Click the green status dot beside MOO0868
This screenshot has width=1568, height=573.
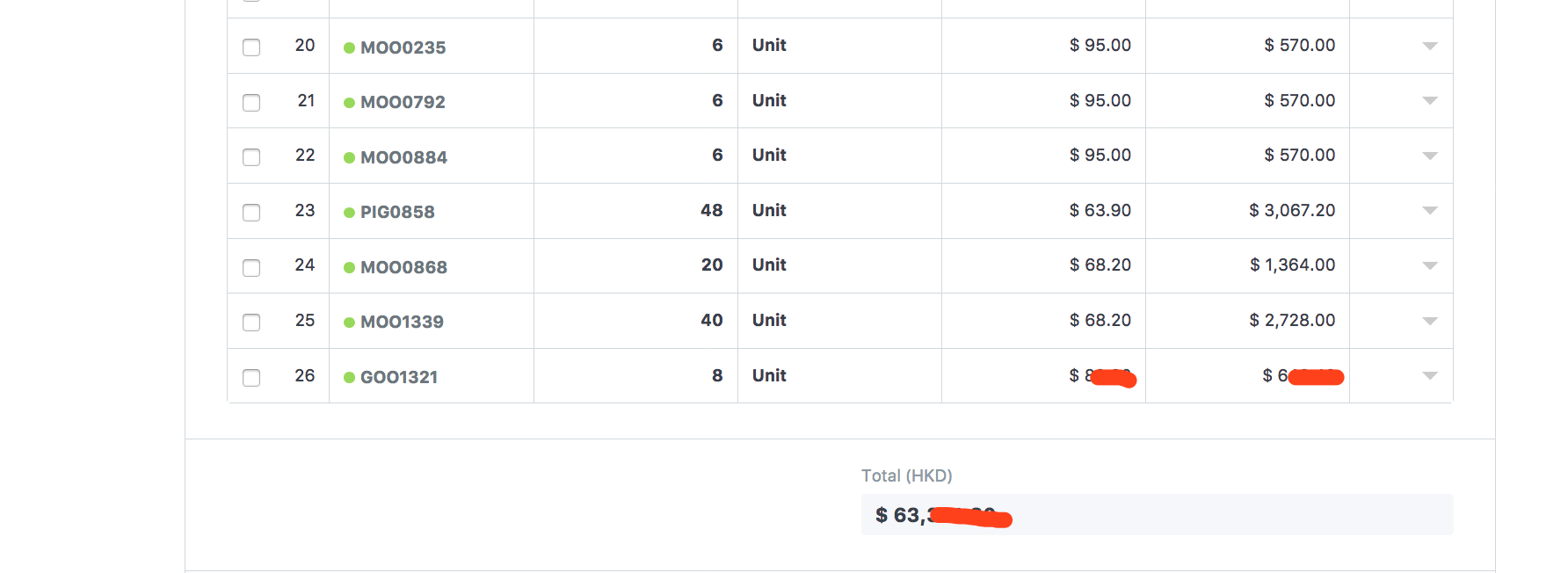[349, 268]
